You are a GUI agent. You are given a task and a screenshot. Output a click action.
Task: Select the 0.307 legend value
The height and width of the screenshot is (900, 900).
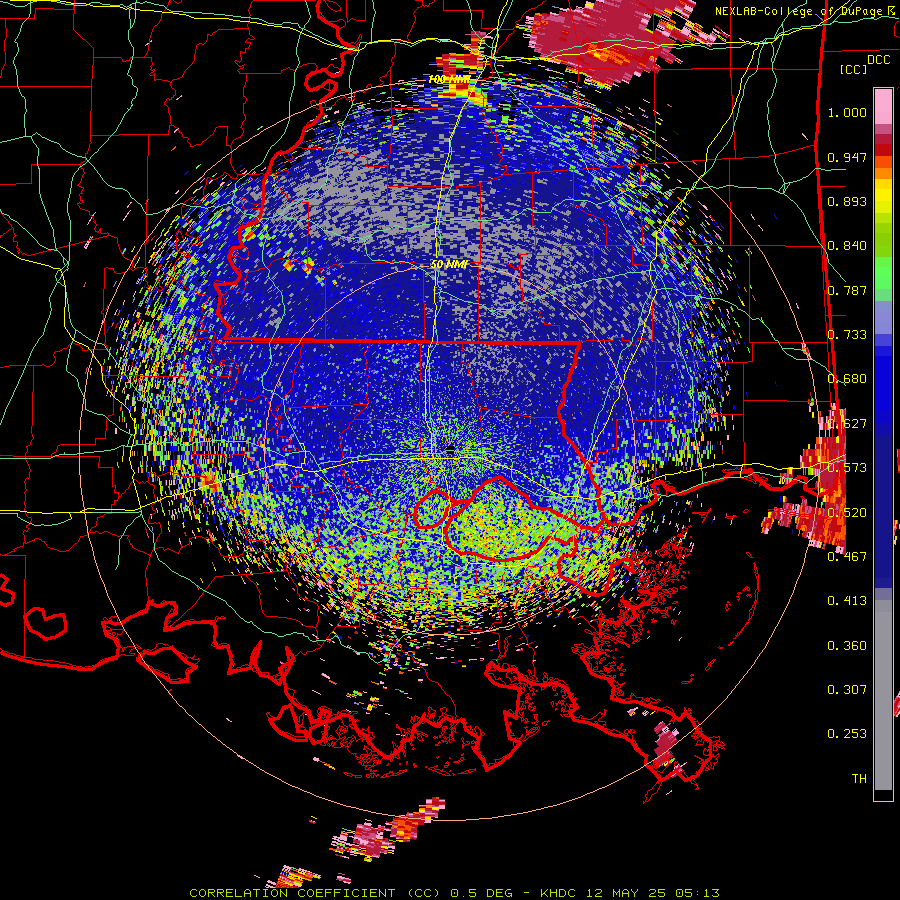point(847,690)
